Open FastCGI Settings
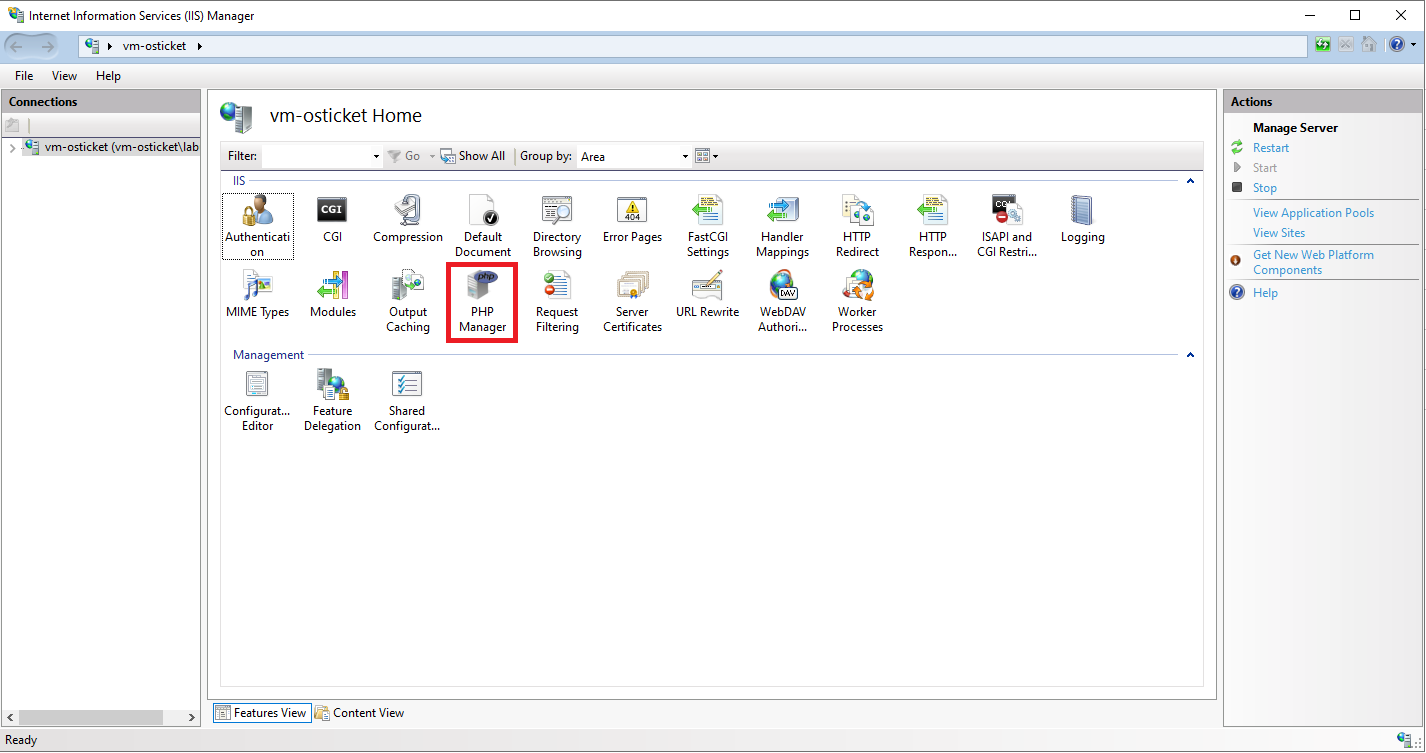Image resolution: width=1426 pixels, height=753 pixels. tap(708, 226)
